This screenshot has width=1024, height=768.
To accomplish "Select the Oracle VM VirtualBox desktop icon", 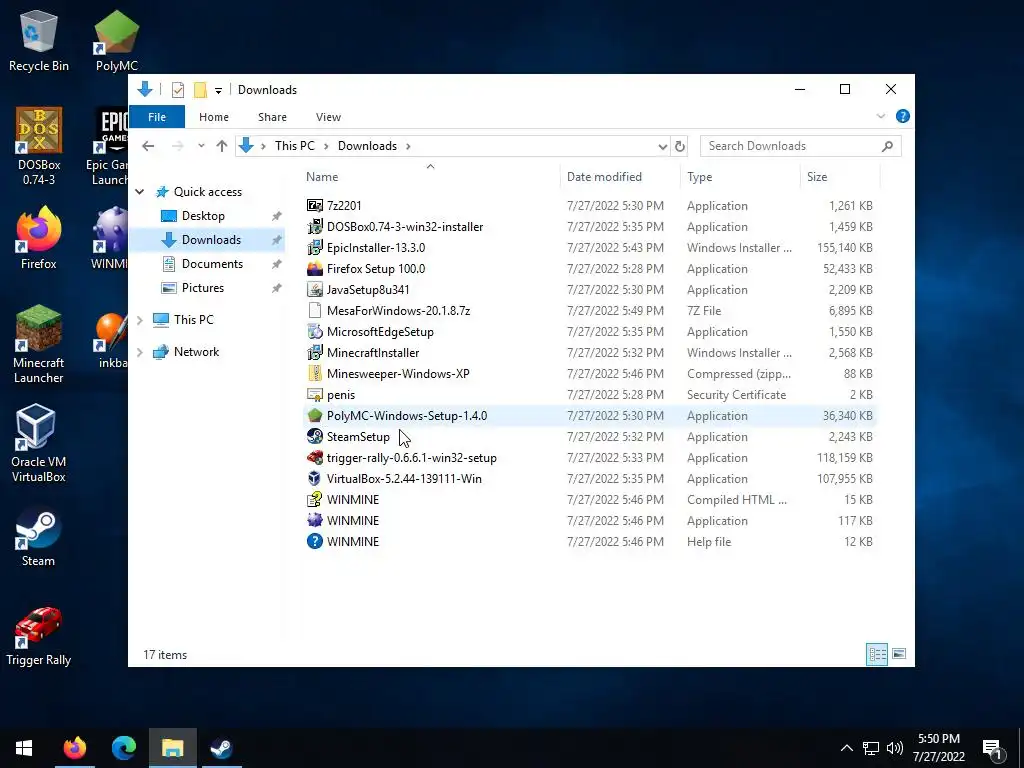I will click(x=38, y=443).
